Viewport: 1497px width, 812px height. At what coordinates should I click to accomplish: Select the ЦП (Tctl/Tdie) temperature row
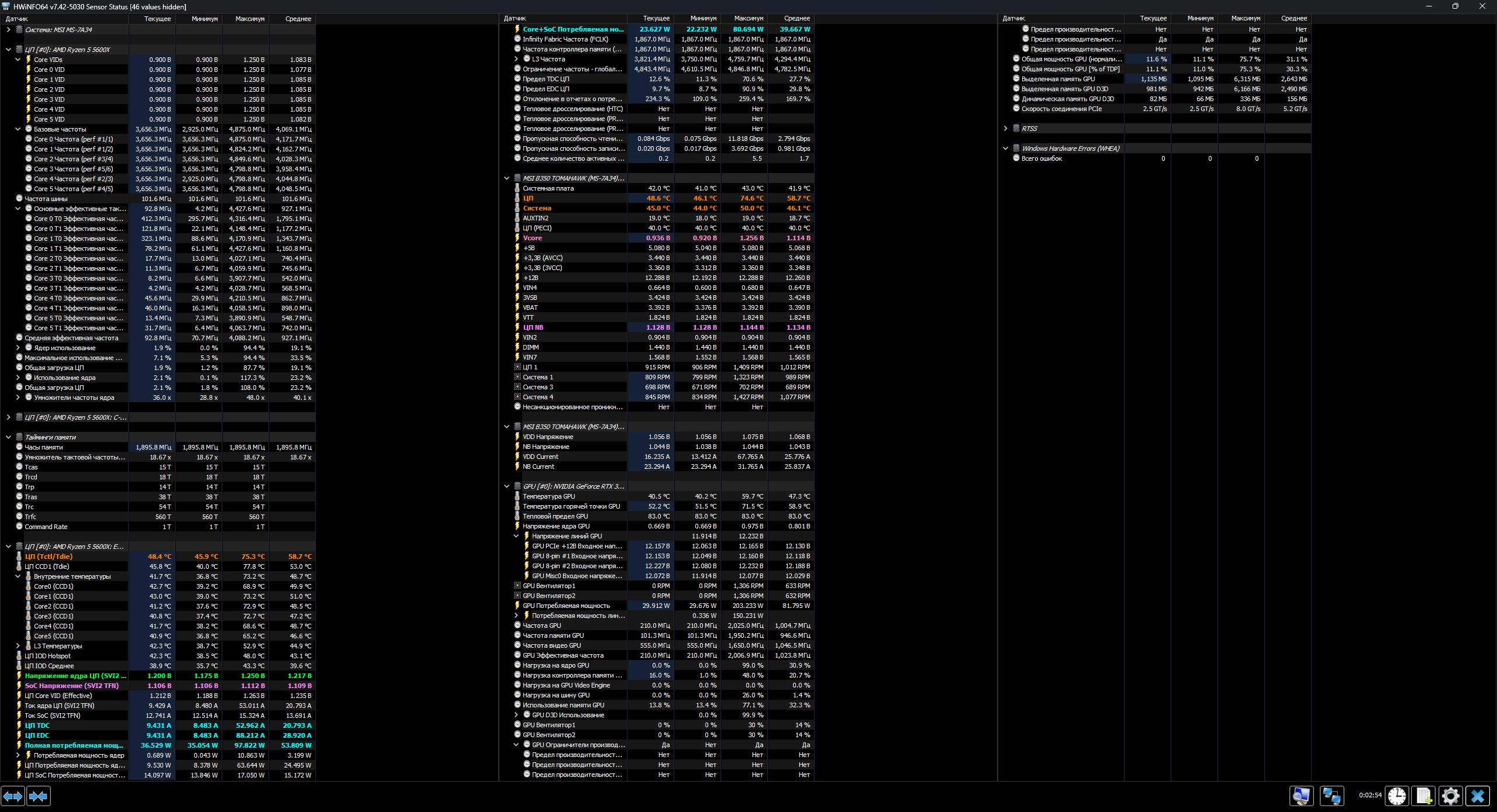[49, 557]
